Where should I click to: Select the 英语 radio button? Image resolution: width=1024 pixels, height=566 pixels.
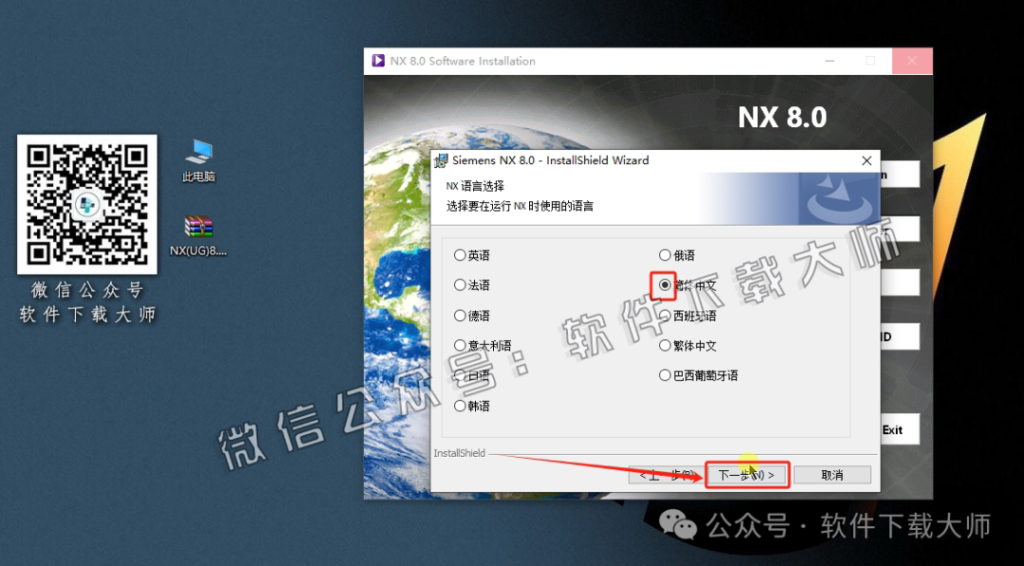coord(460,255)
